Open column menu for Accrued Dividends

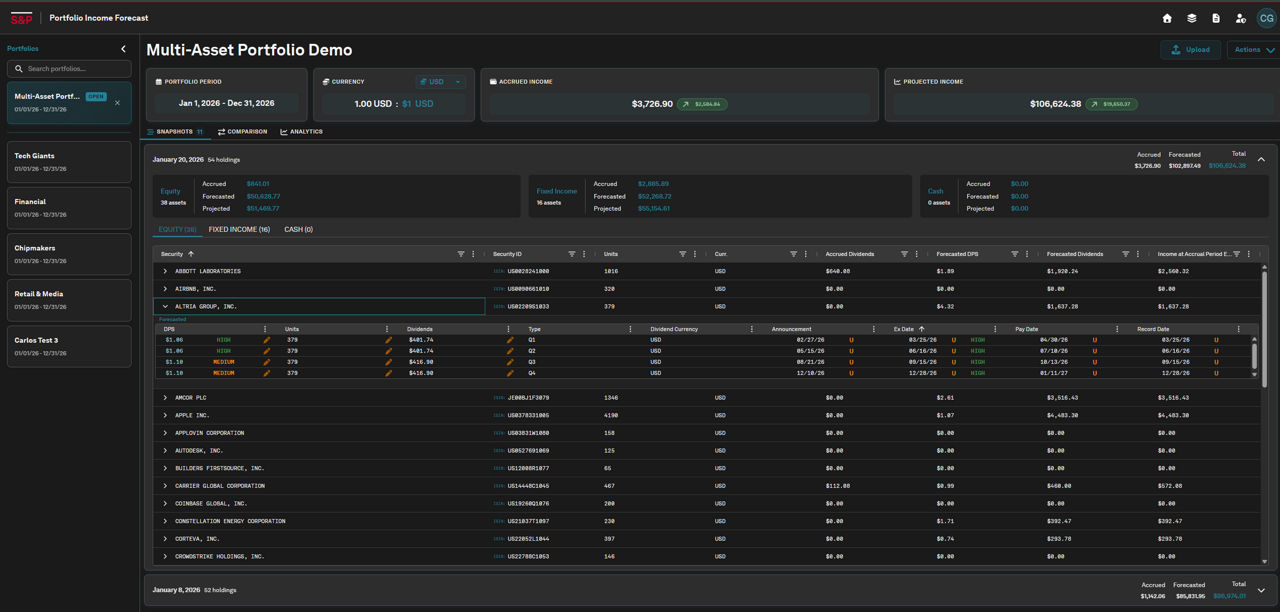pyautogui.click(x=916, y=254)
